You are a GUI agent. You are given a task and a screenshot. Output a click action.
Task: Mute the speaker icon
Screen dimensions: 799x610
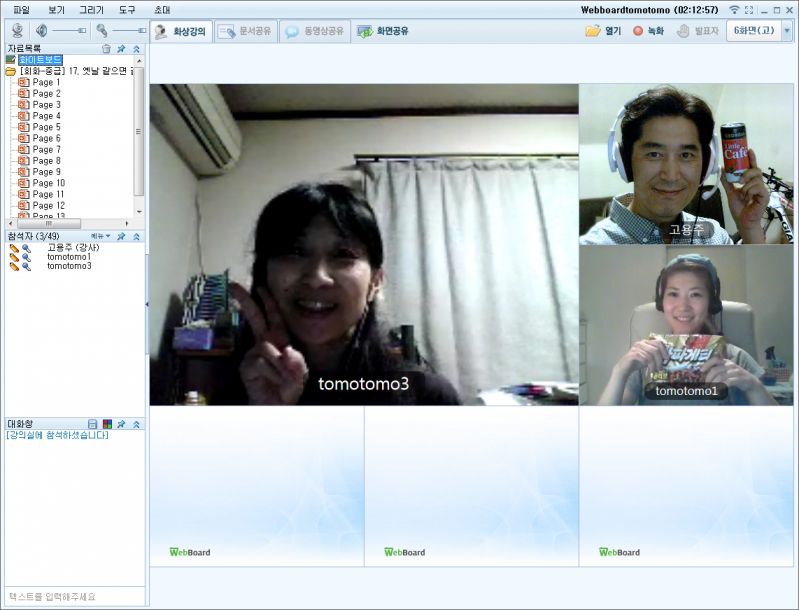42,31
